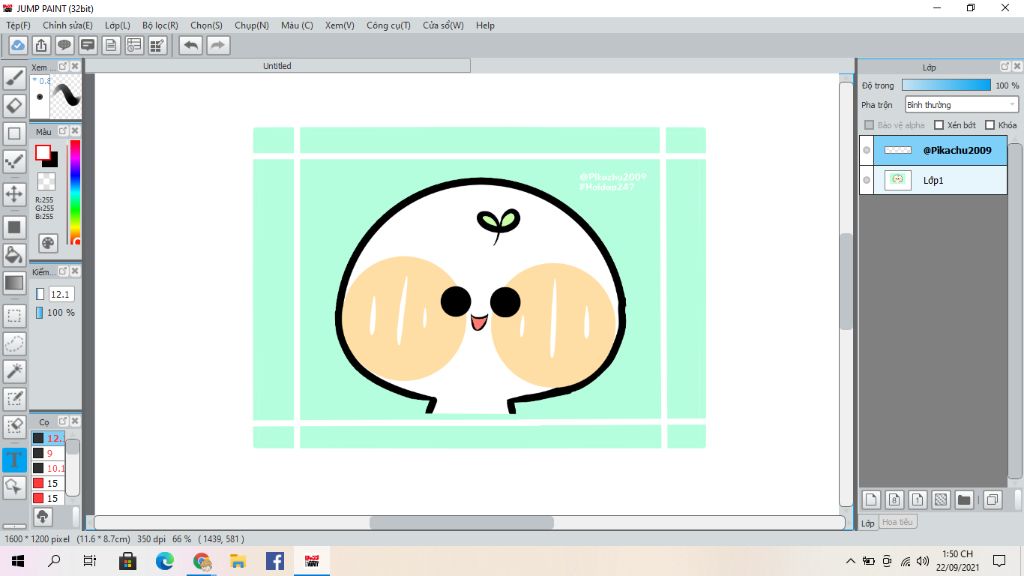Open the Xem(V) menu
1024x576 pixels.
click(340, 25)
